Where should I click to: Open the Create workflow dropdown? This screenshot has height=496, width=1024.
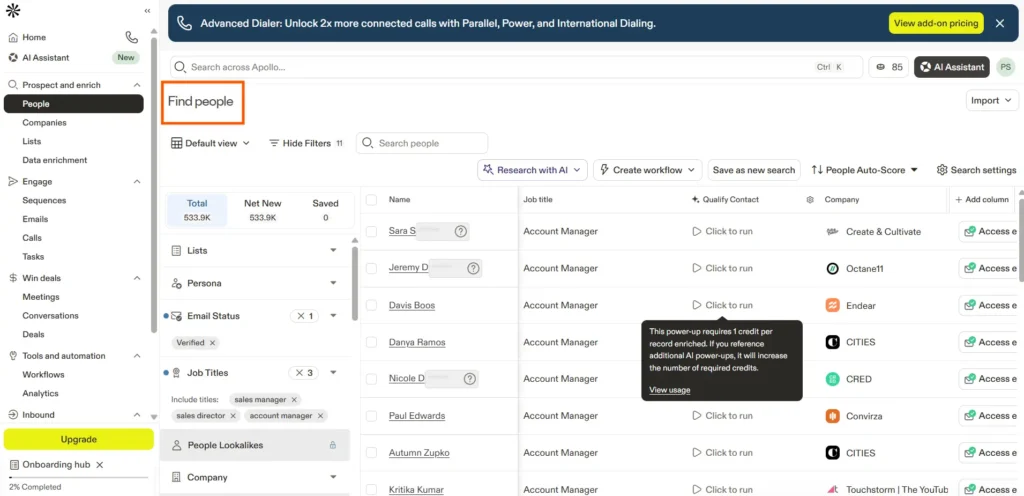[648, 170]
